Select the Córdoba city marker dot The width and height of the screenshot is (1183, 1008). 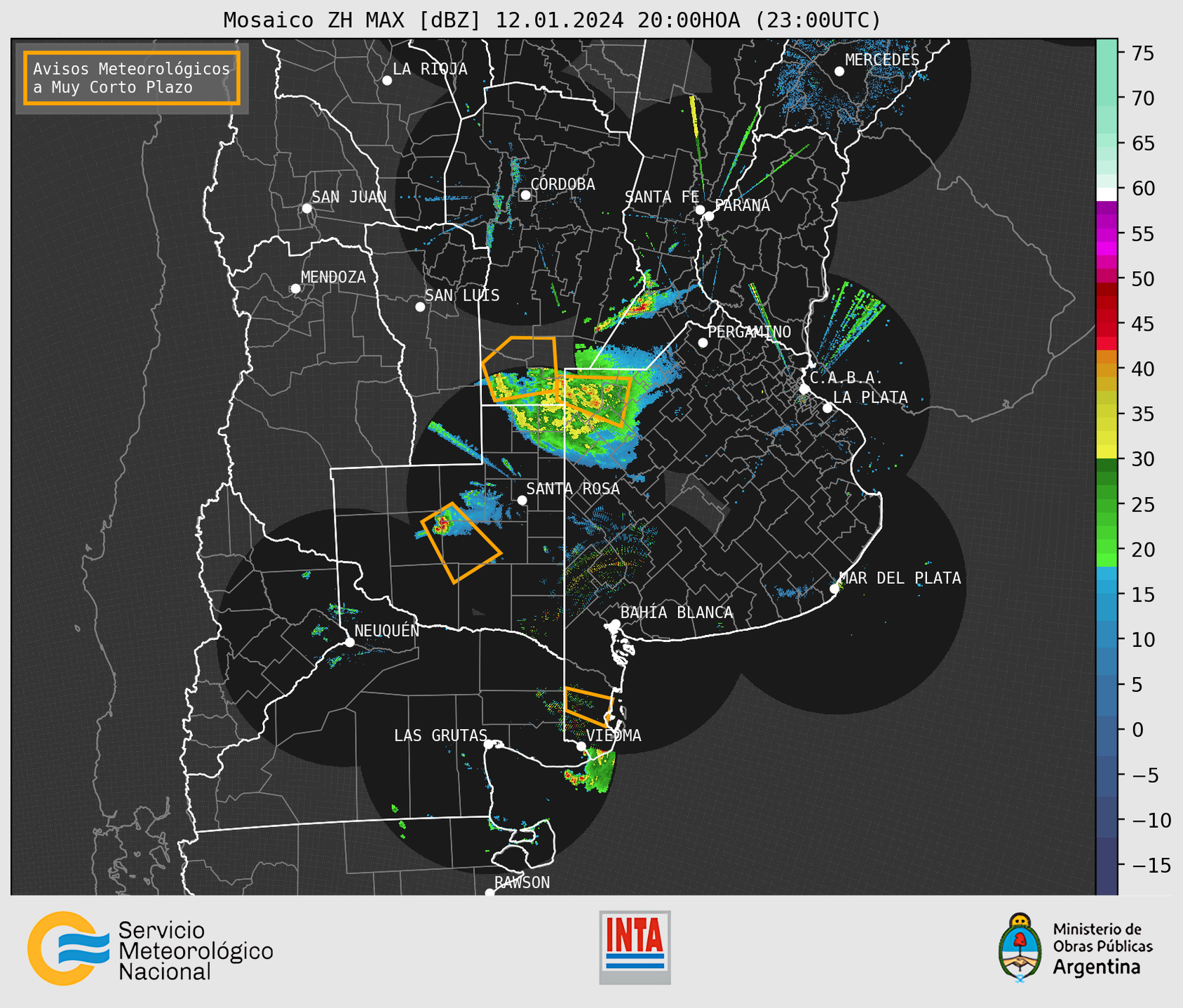525,195
